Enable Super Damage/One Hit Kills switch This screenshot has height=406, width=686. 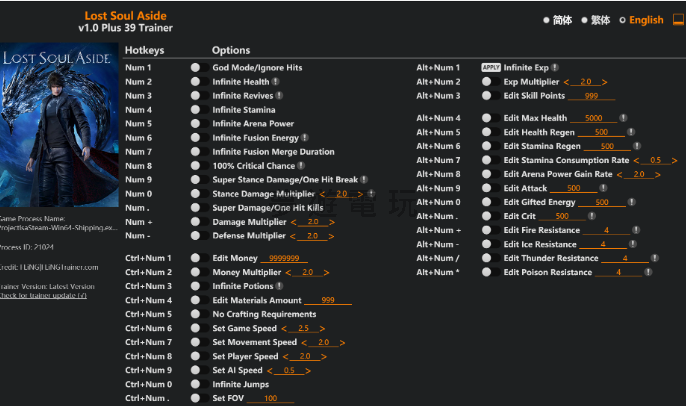click(x=199, y=207)
